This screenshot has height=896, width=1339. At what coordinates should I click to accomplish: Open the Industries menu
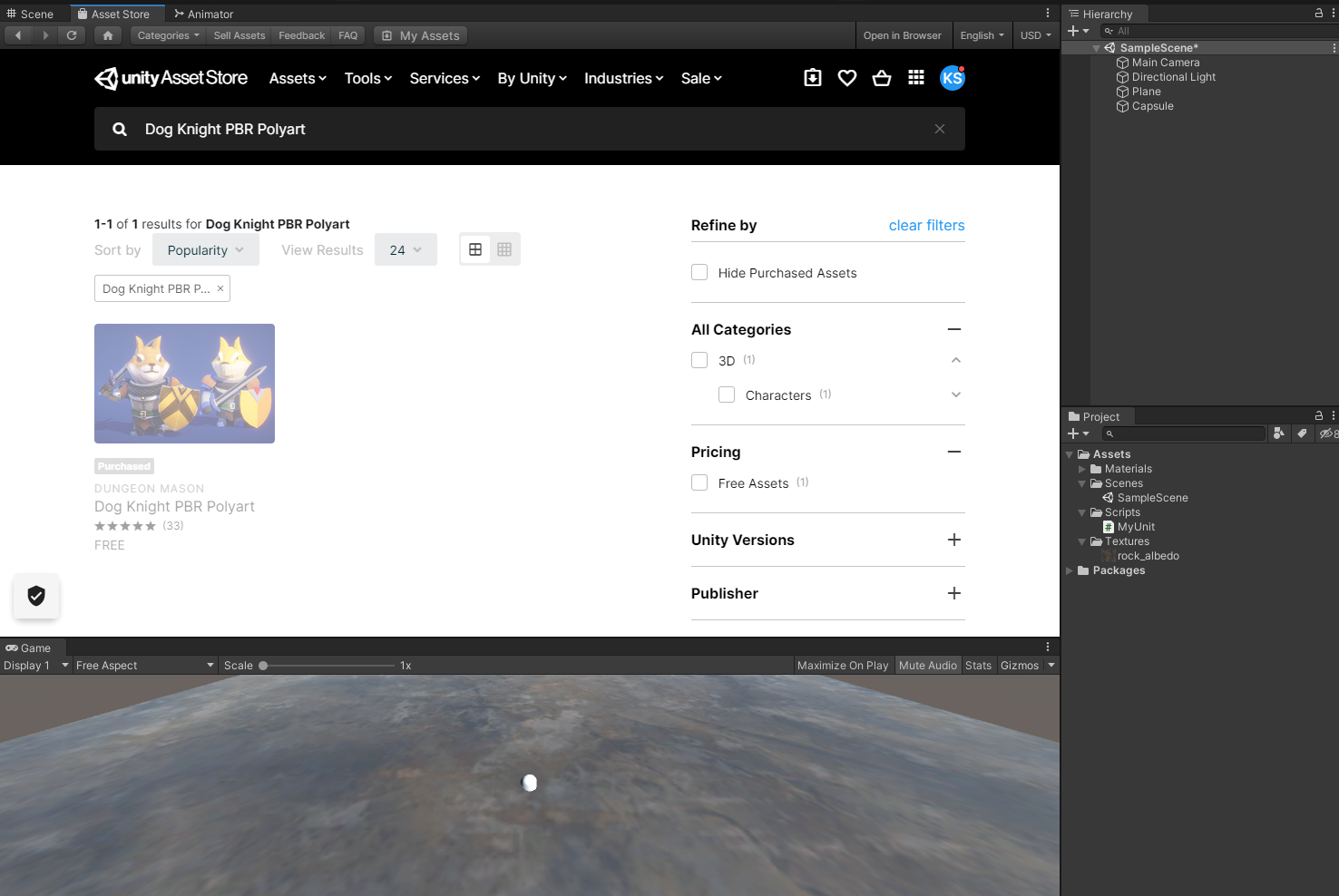pyautogui.click(x=624, y=78)
